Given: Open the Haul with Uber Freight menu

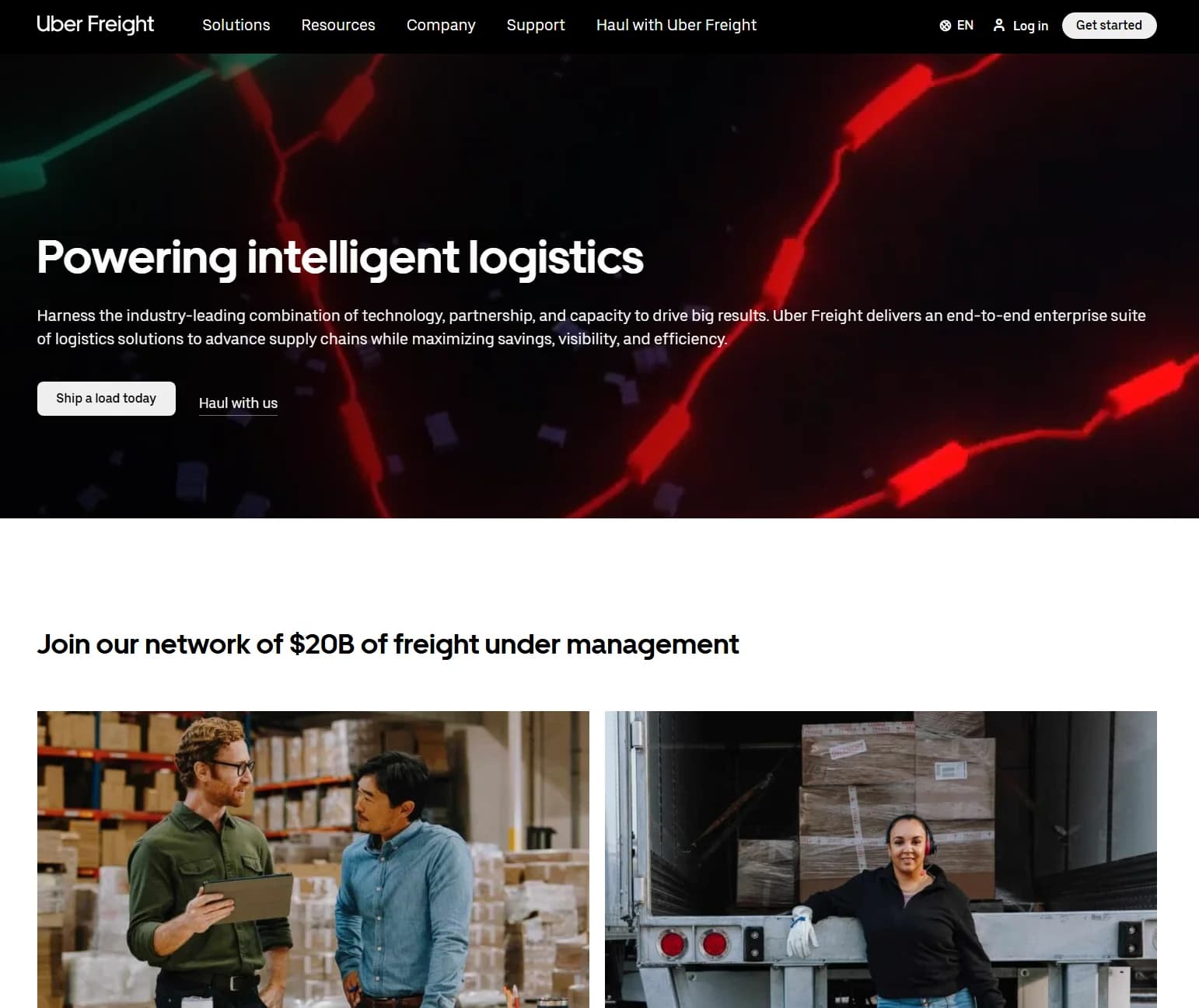Looking at the screenshot, I should click(x=676, y=25).
